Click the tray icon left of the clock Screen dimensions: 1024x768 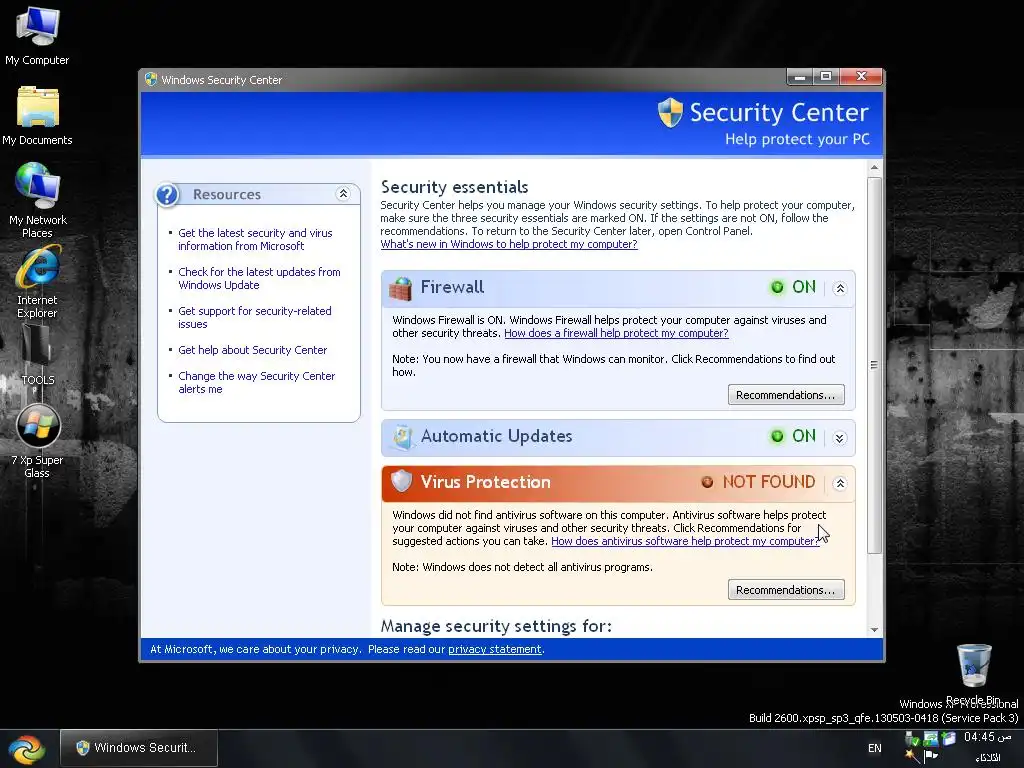click(949, 738)
